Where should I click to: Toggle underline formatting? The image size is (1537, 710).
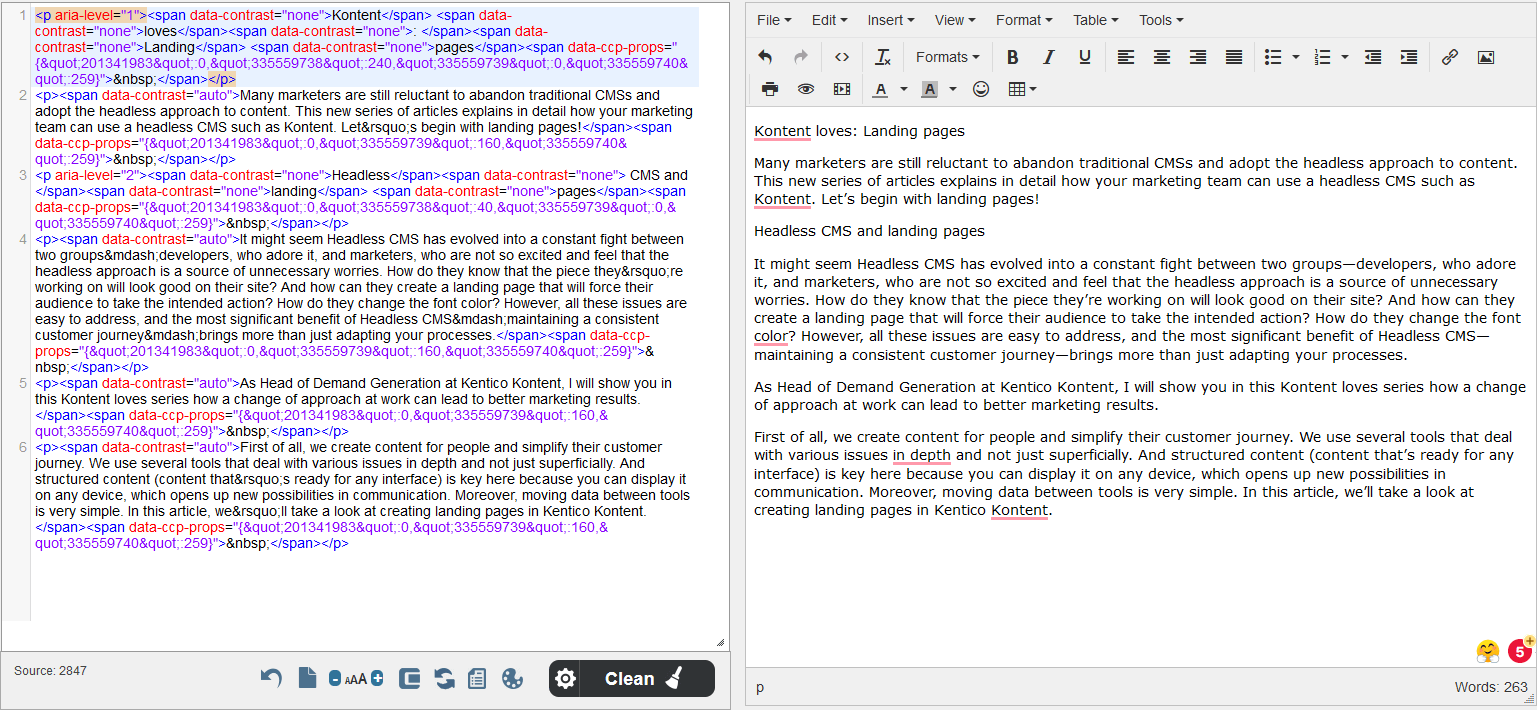coord(1084,57)
